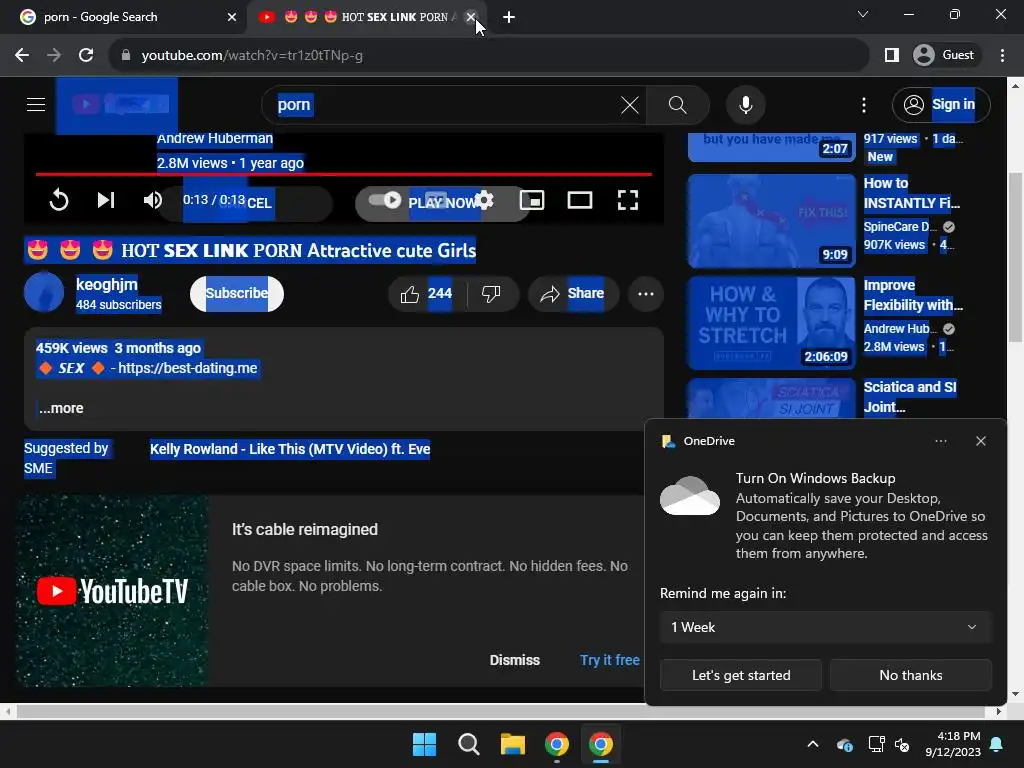Close the OneDrive notification

click(980, 441)
